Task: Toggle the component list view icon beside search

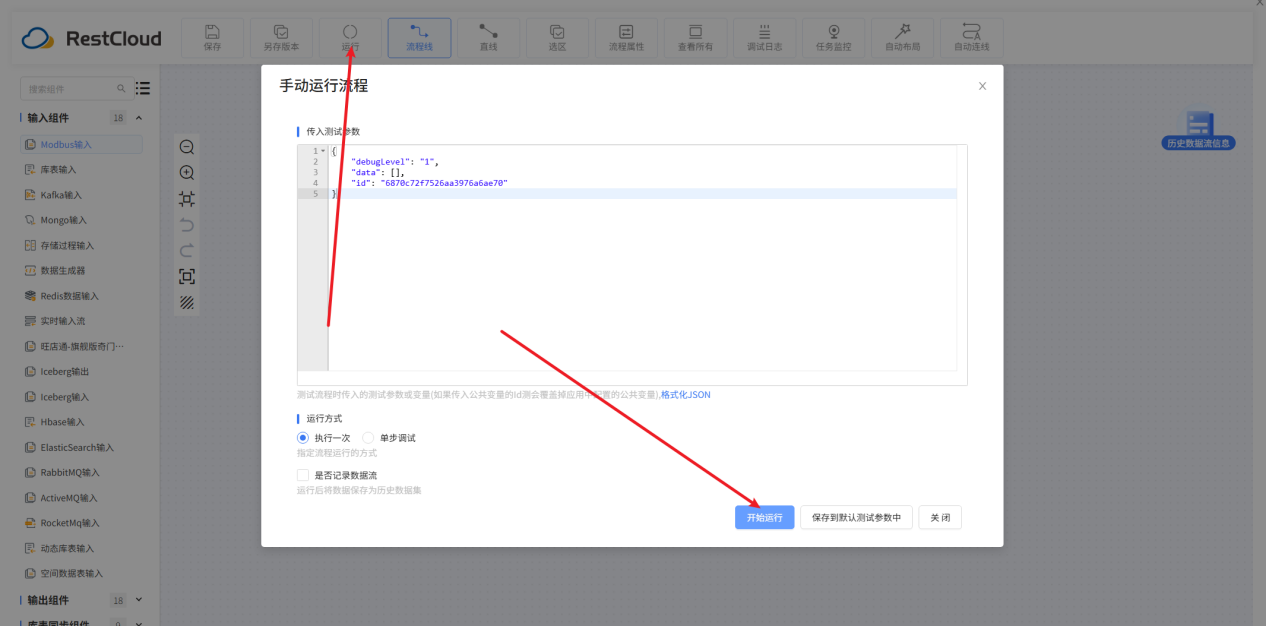Action: tap(143, 88)
